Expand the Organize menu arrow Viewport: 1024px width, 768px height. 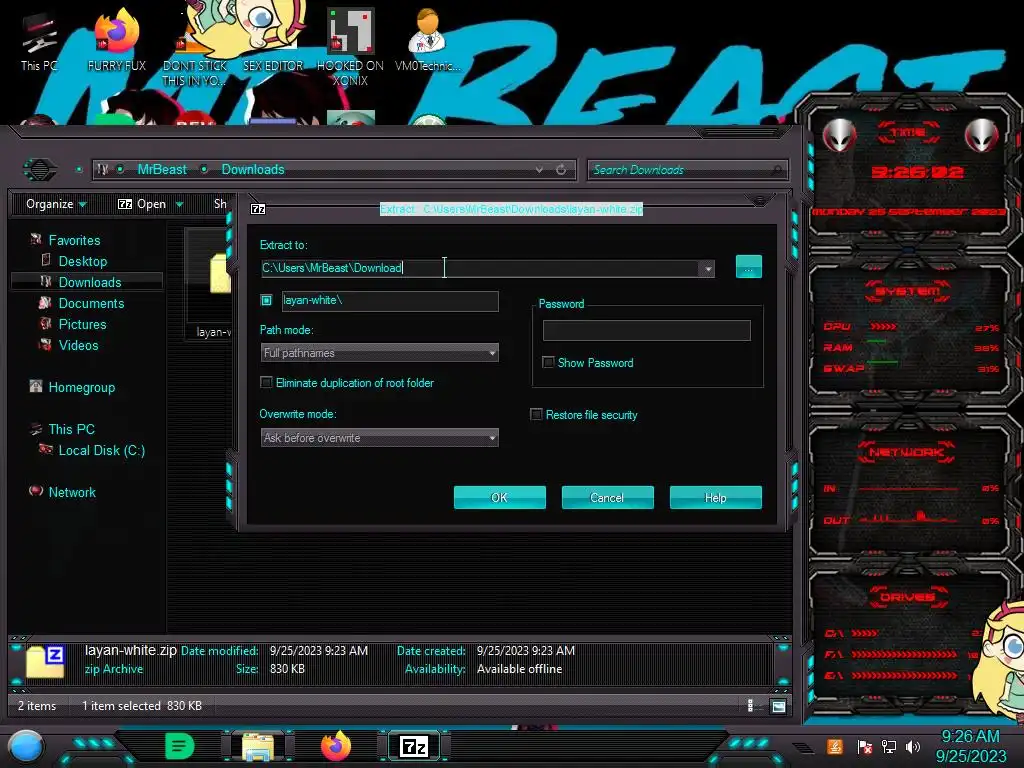point(83,204)
